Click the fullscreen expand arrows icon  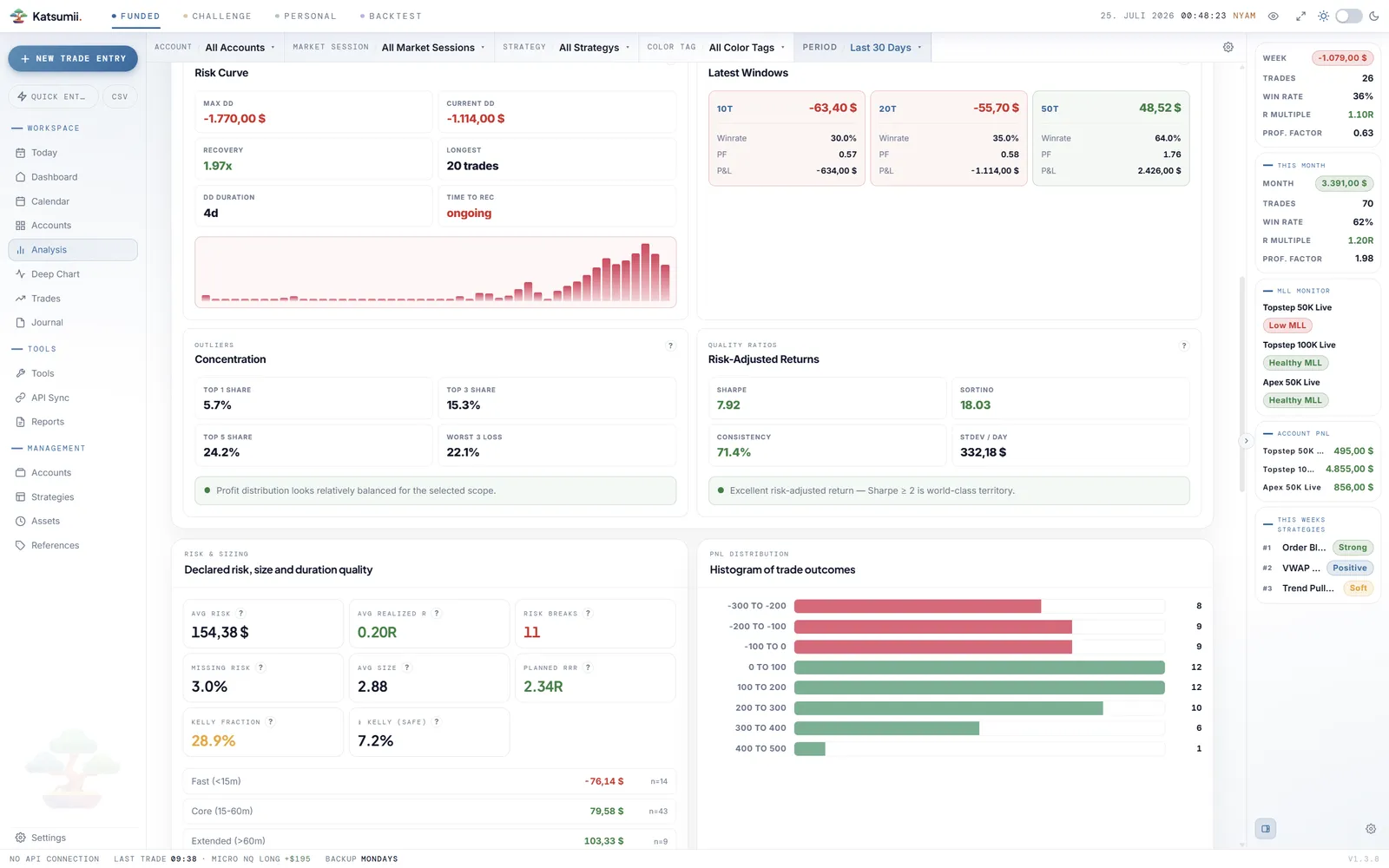point(1300,16)
